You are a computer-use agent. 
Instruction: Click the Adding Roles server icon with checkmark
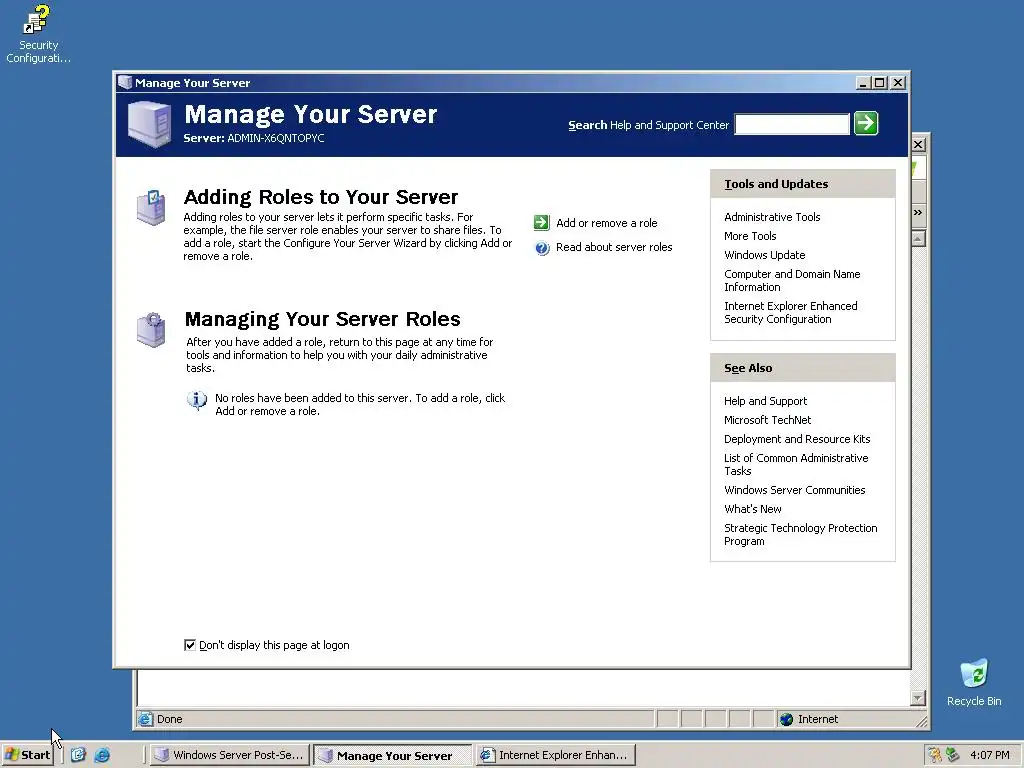[x=152, y=208]
